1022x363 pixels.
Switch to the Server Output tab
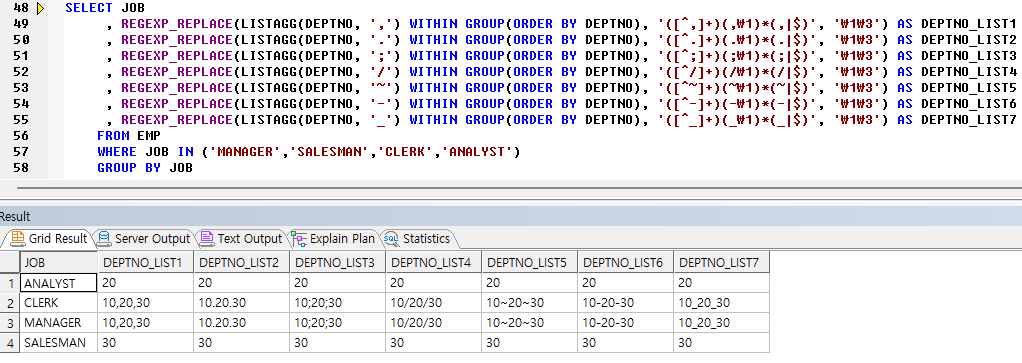pyautogui.click(x=143, y=239)
